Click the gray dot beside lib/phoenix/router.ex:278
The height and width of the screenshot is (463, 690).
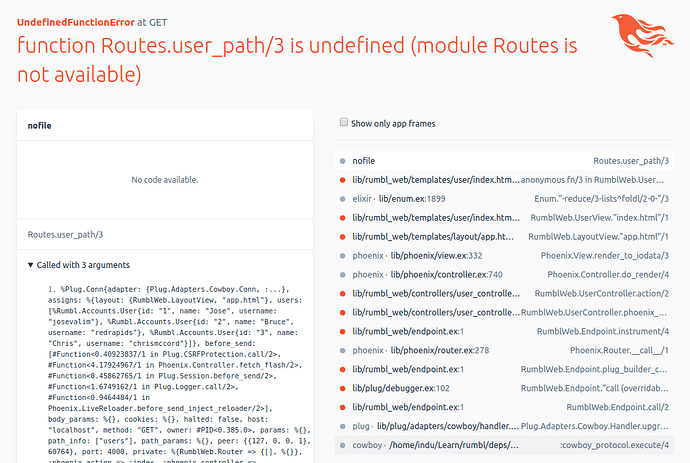(342, 350)
